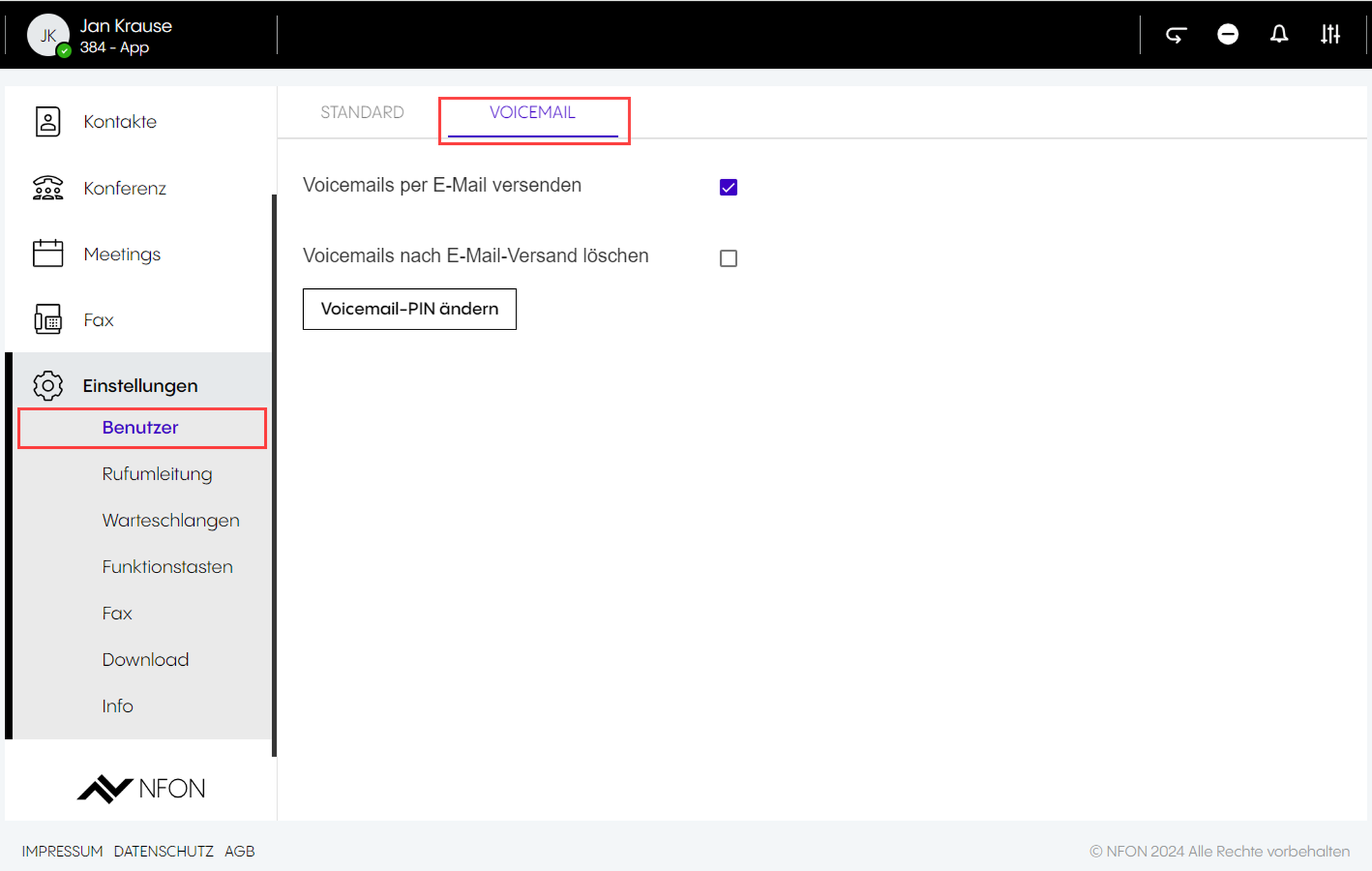Enable Voicemails nach E-Mail-Versand löschen checkbox
Image resolution: width=1372 pixels, height=871 pixels.
coord(729,258)
